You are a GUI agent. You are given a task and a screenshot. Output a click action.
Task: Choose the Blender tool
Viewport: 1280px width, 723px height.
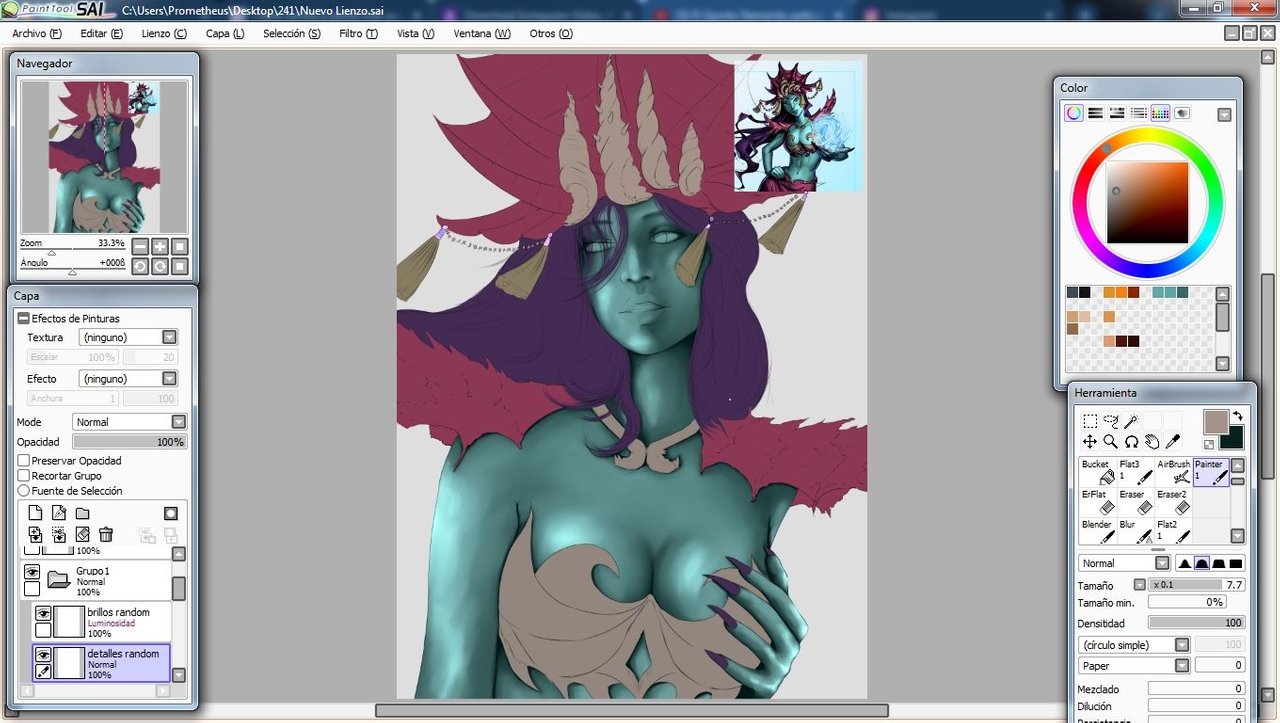[1098, 532]
